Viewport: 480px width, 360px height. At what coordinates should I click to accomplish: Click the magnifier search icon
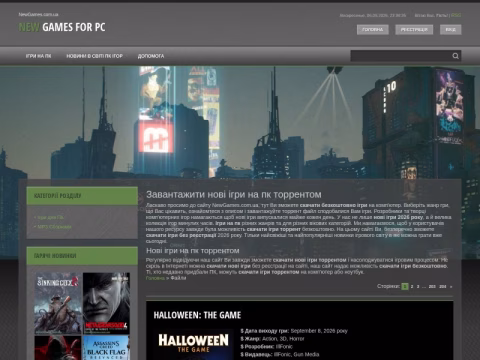pyautogui.click(x=455, y=56)
